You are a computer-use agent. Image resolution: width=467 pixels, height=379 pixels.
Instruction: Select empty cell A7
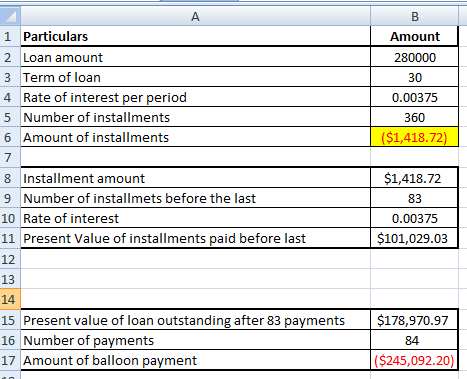tap(195, 157)
